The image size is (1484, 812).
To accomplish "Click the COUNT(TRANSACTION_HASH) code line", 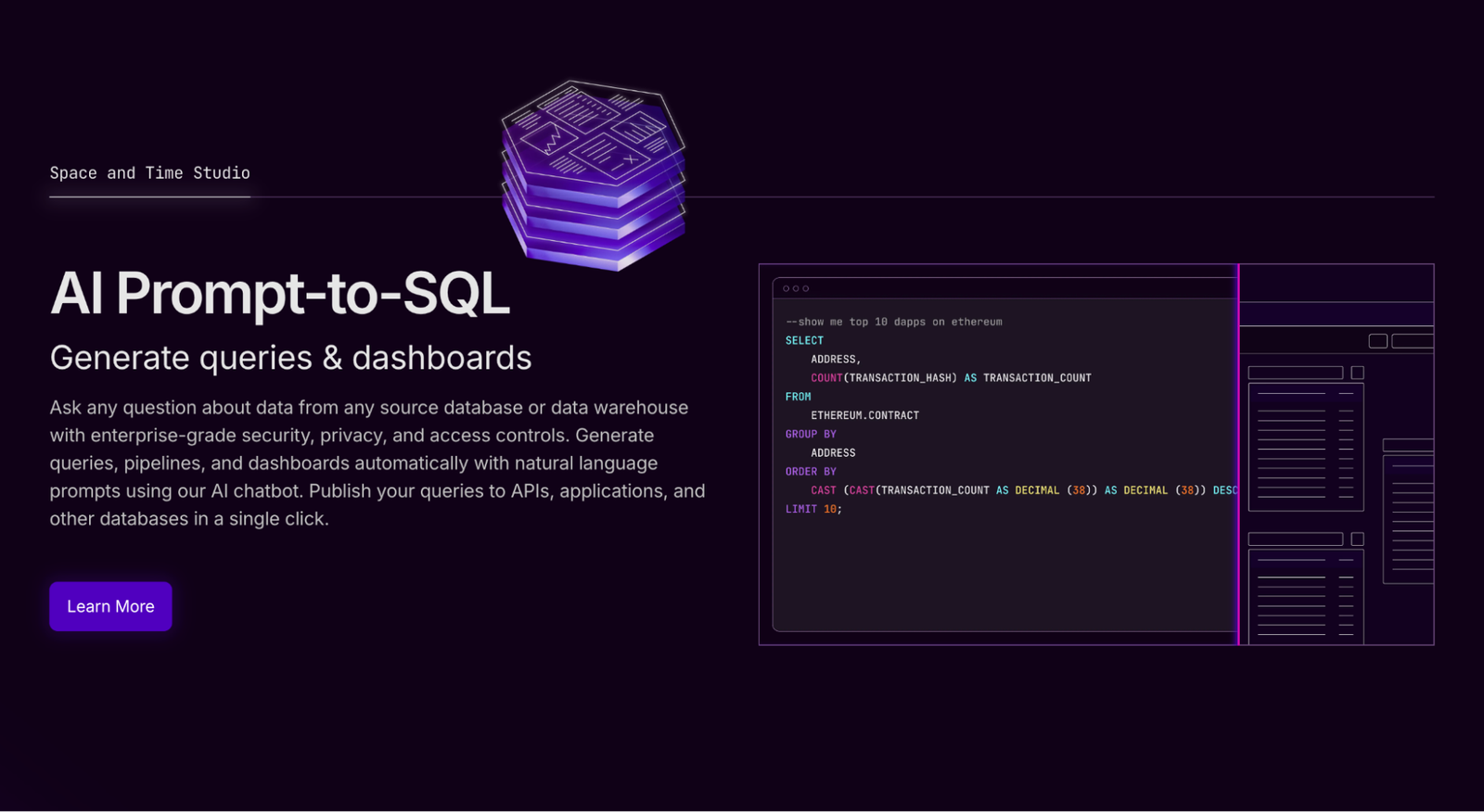I will click(951, 378).
